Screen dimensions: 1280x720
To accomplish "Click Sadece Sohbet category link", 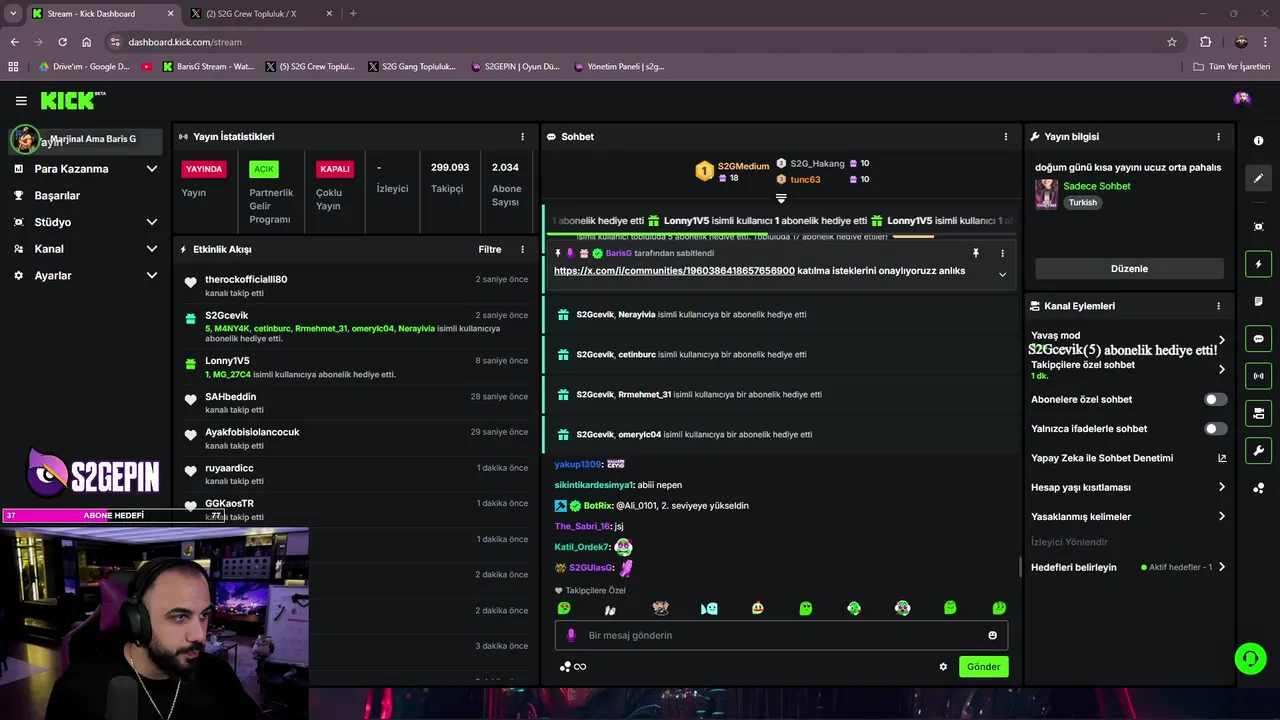I will 1097,186.
